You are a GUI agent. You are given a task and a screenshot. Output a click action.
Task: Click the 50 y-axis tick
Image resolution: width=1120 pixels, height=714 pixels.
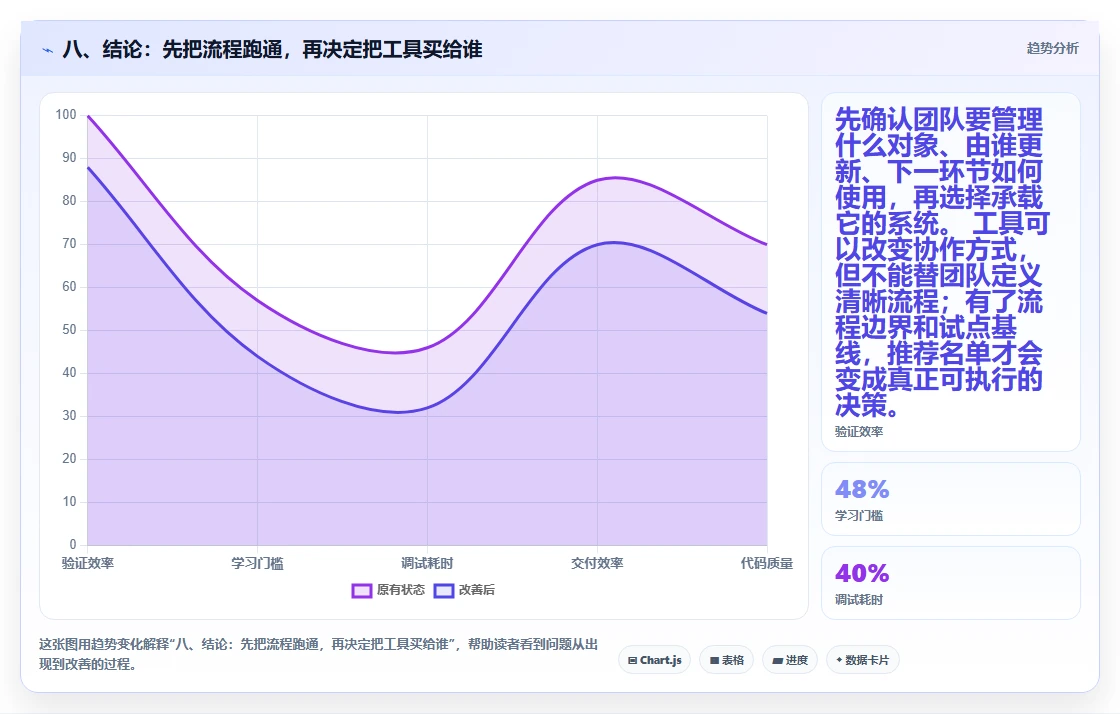(69, 329)
